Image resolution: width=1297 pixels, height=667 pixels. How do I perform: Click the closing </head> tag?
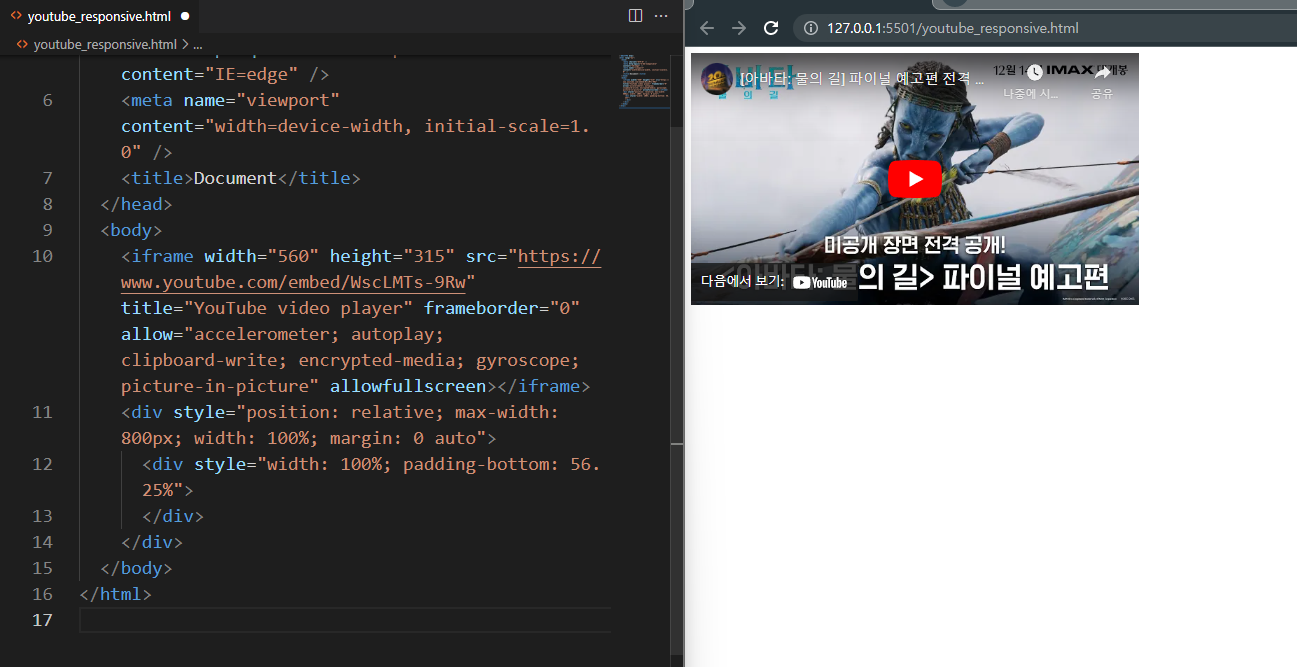[x=137, y=204]
